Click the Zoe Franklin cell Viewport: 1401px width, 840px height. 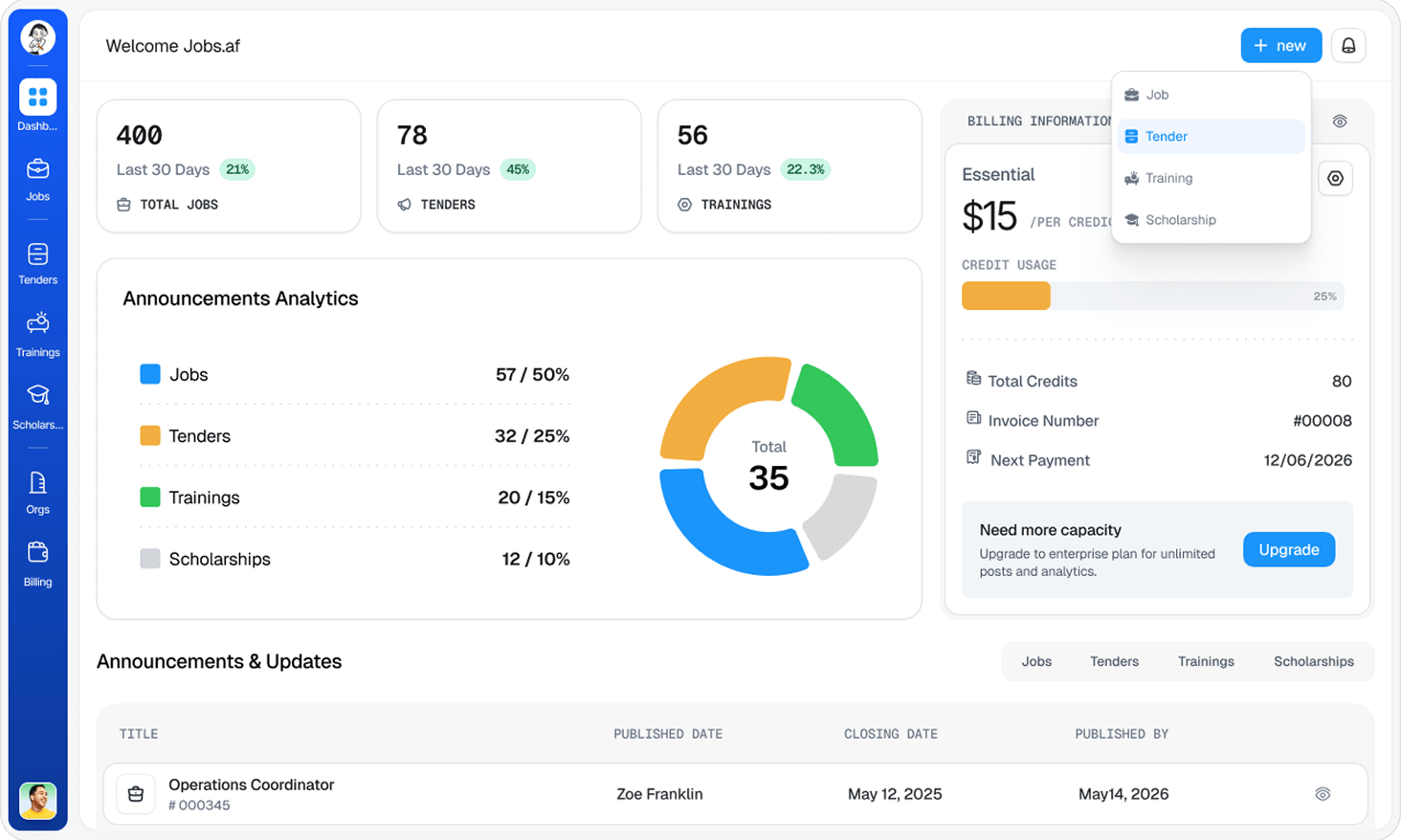(659, 794)
